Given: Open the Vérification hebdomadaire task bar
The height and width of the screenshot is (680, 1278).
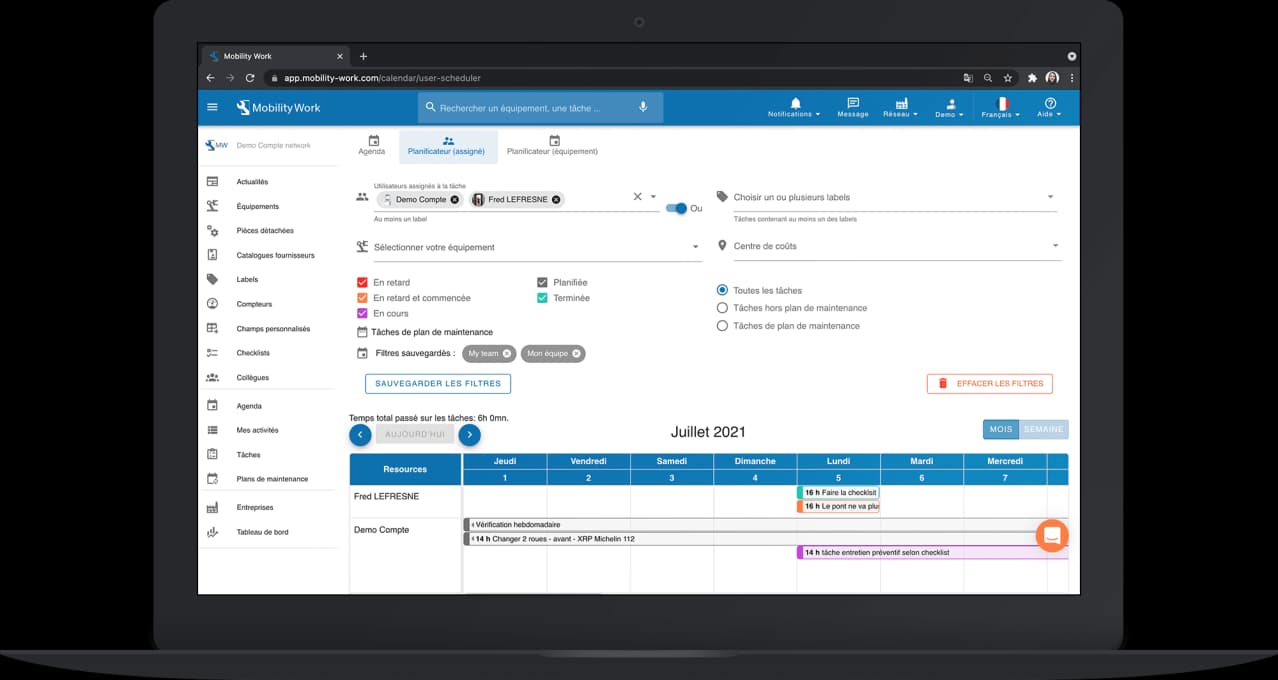Looking at the screenshot, I should [x=766, y=525].
